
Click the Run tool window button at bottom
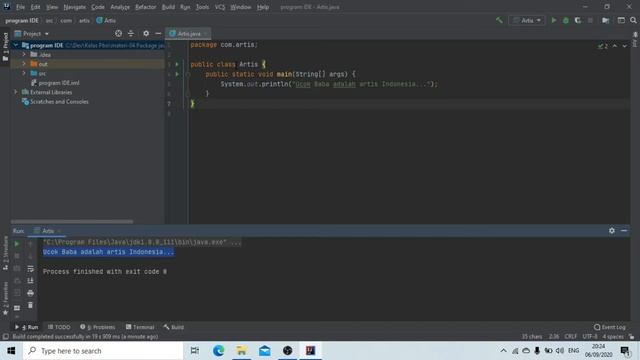(x=27, y=327)
